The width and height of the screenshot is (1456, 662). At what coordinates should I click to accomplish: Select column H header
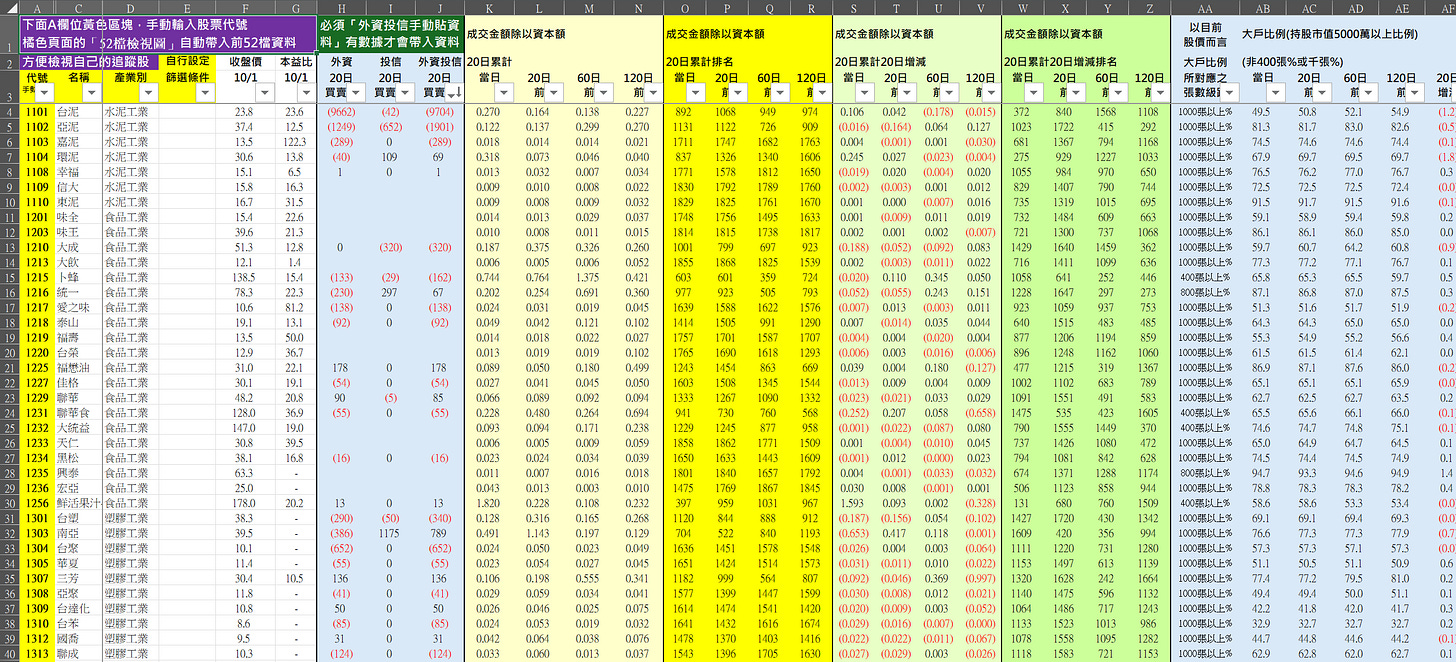pyautogui.click(x=342, y=6)
